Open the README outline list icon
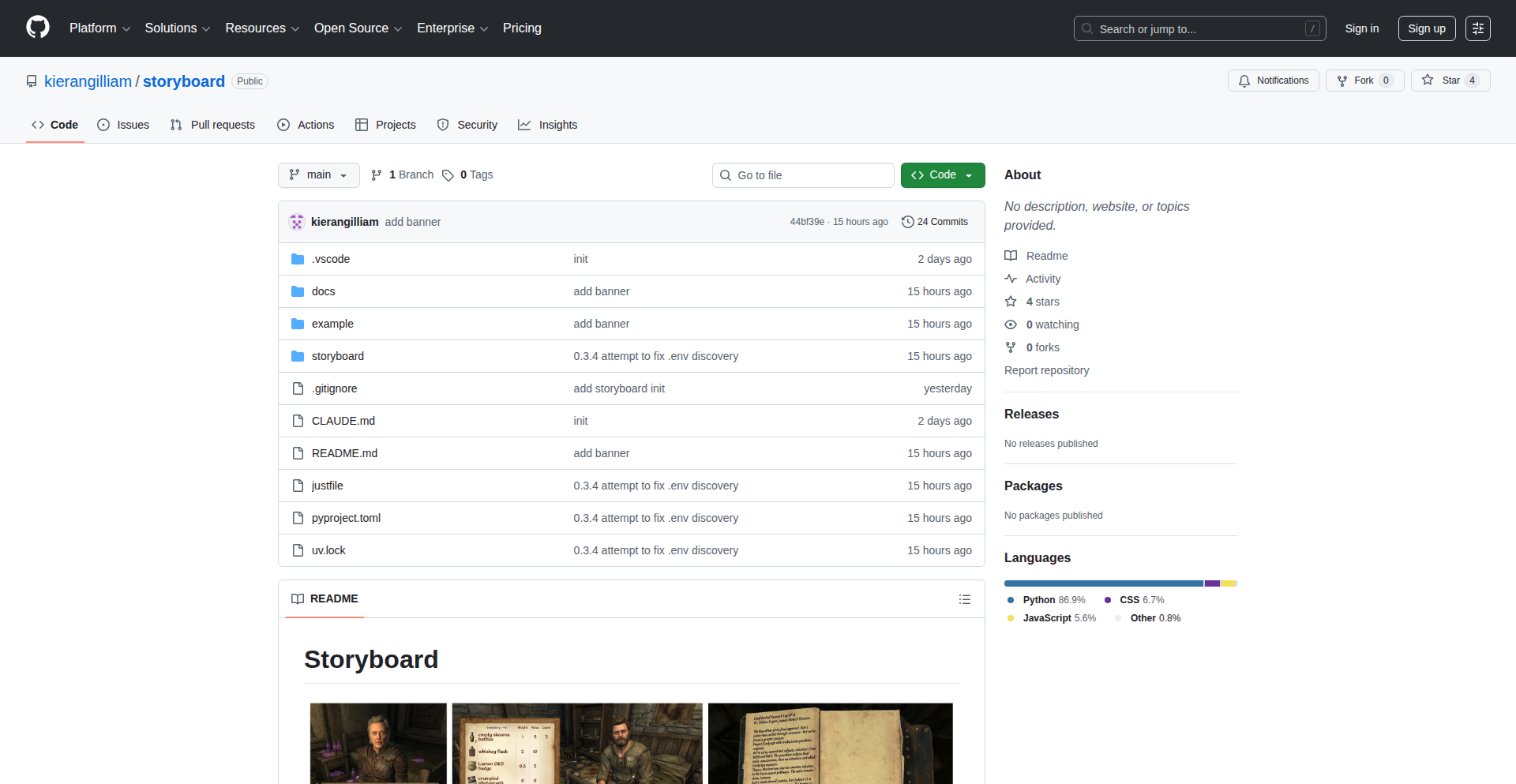The width and height of the screenshot is (1516, 784). 964,599
